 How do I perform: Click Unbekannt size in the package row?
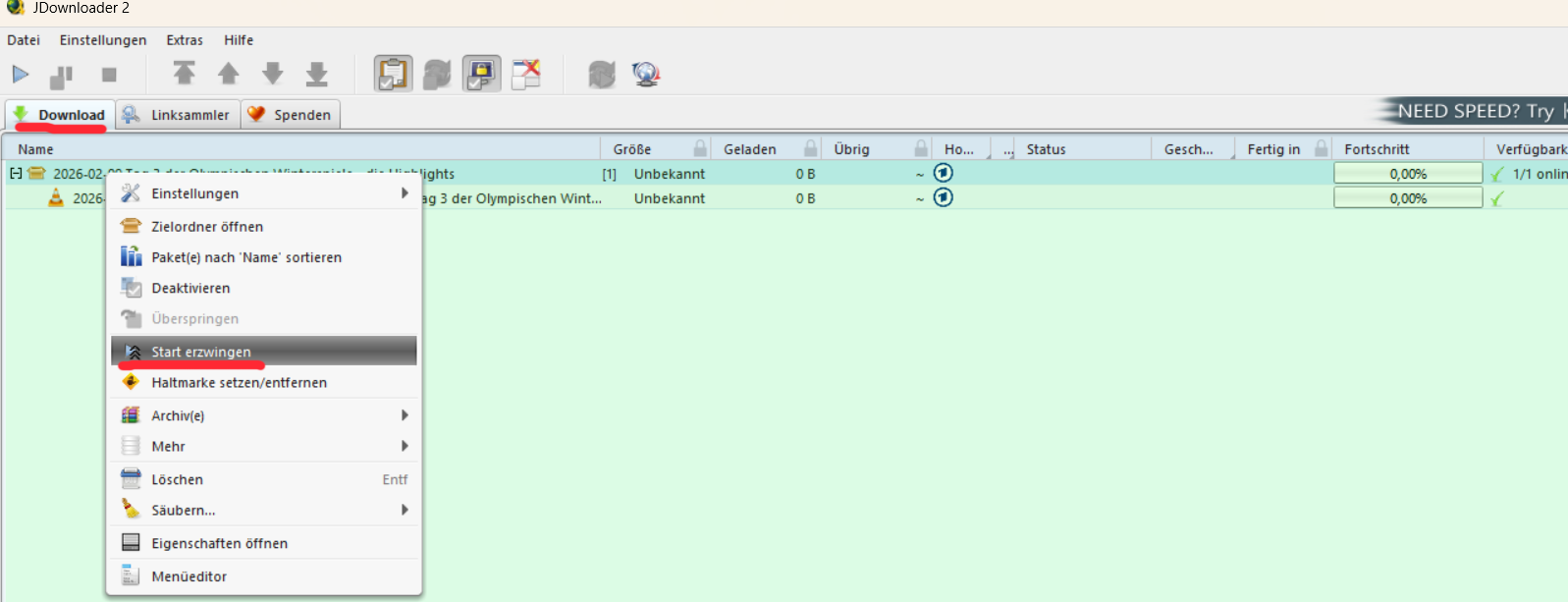(x=670, y=174)
